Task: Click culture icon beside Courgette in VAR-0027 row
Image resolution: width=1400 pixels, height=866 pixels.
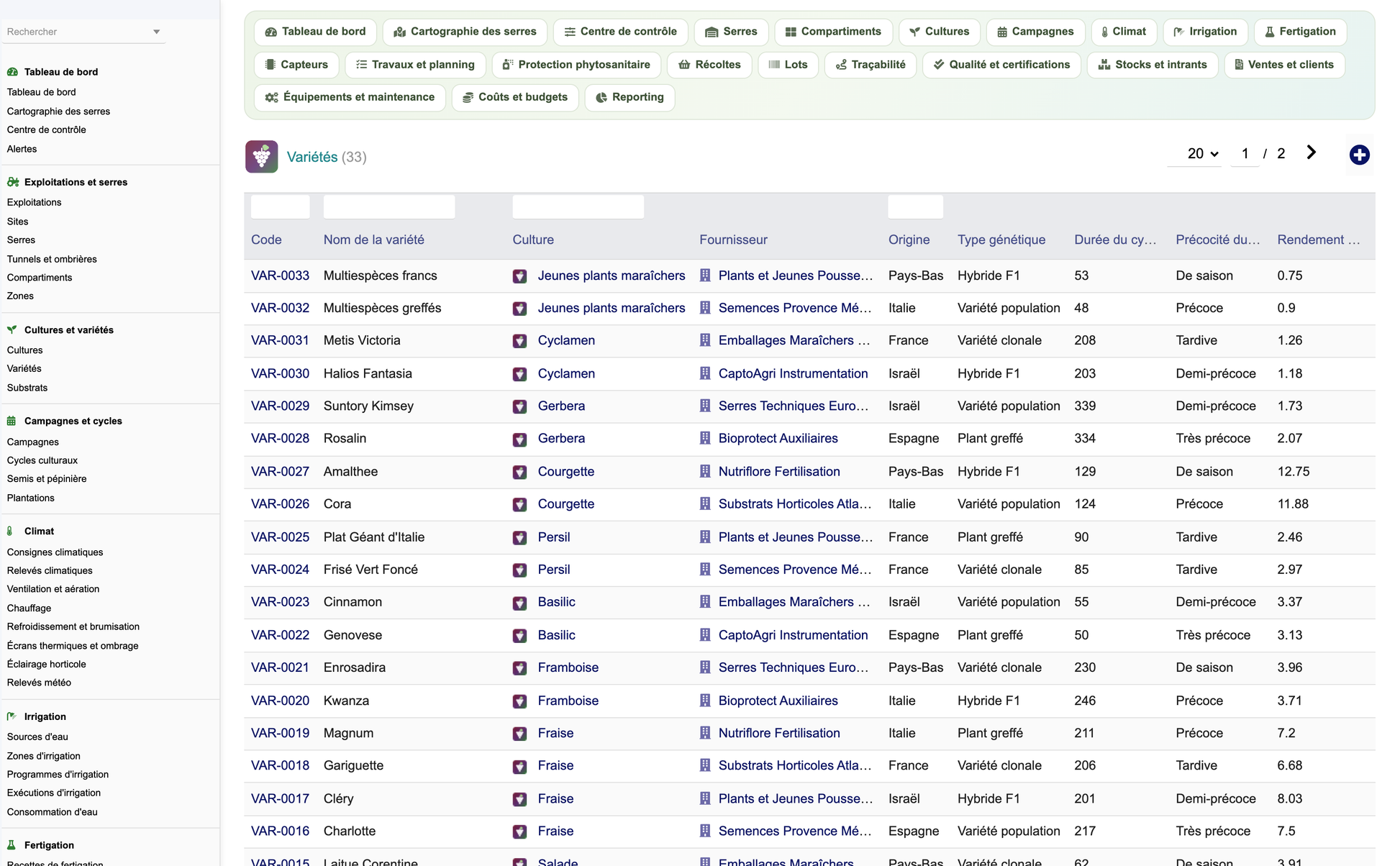Action: pos(519,473)
